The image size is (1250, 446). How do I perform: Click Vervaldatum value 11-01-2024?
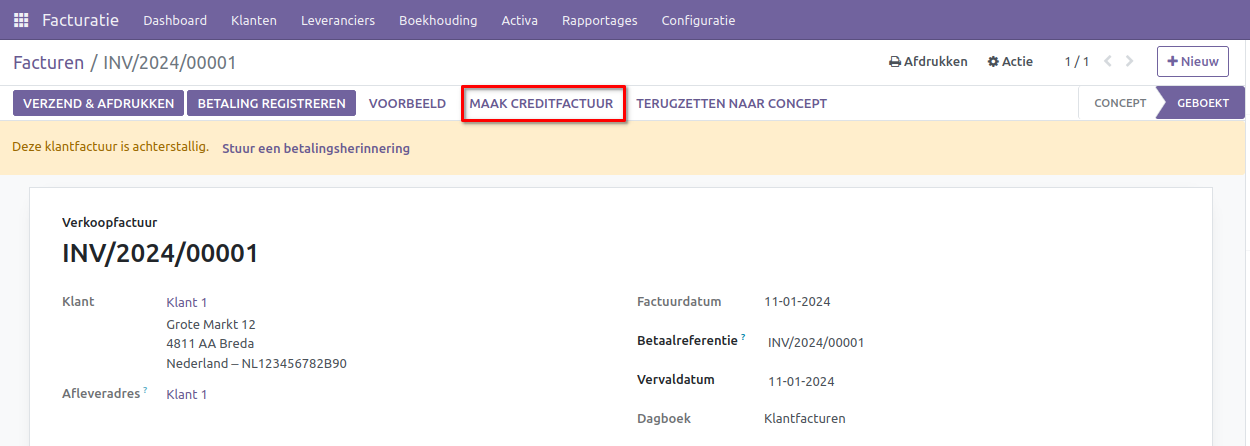point(801,381)
